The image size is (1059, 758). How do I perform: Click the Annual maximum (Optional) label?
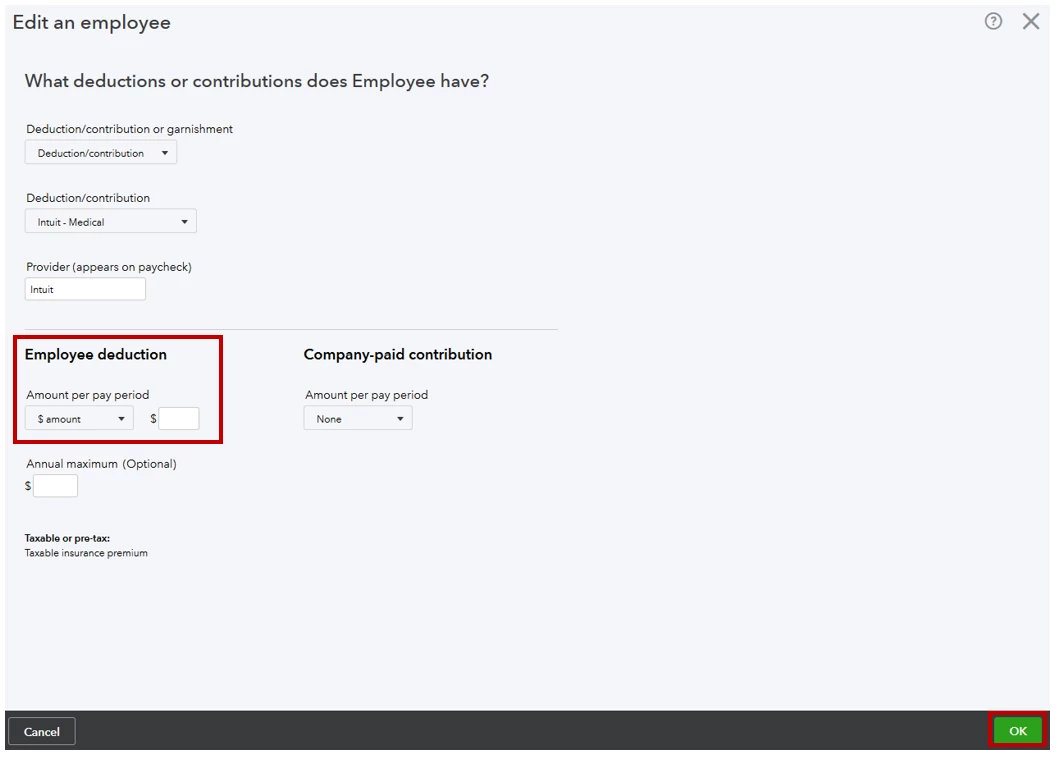pos(101,464)
